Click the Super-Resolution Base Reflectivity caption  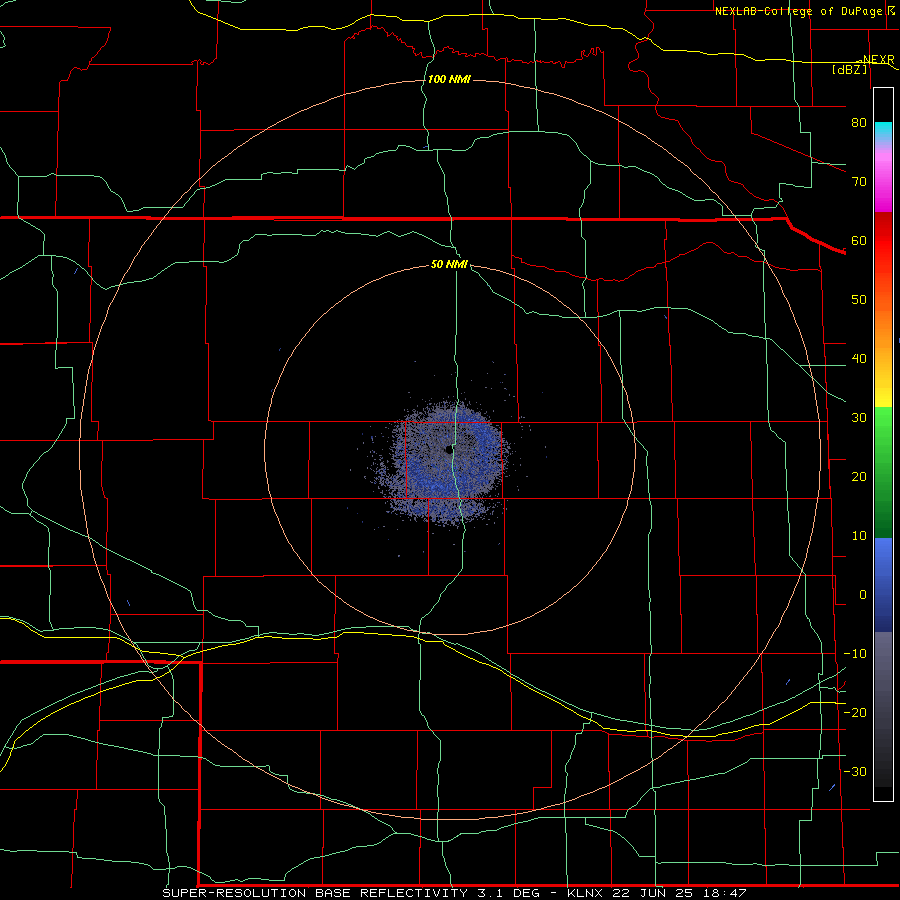455,893
